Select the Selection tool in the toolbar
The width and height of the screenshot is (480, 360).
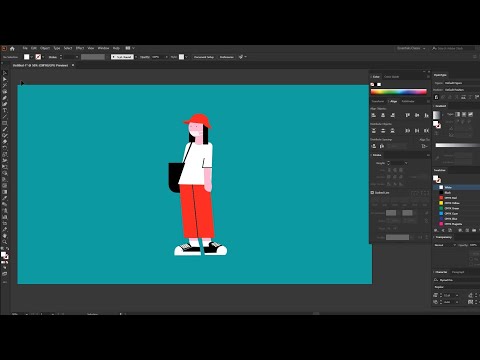click(x=5, y=73)
